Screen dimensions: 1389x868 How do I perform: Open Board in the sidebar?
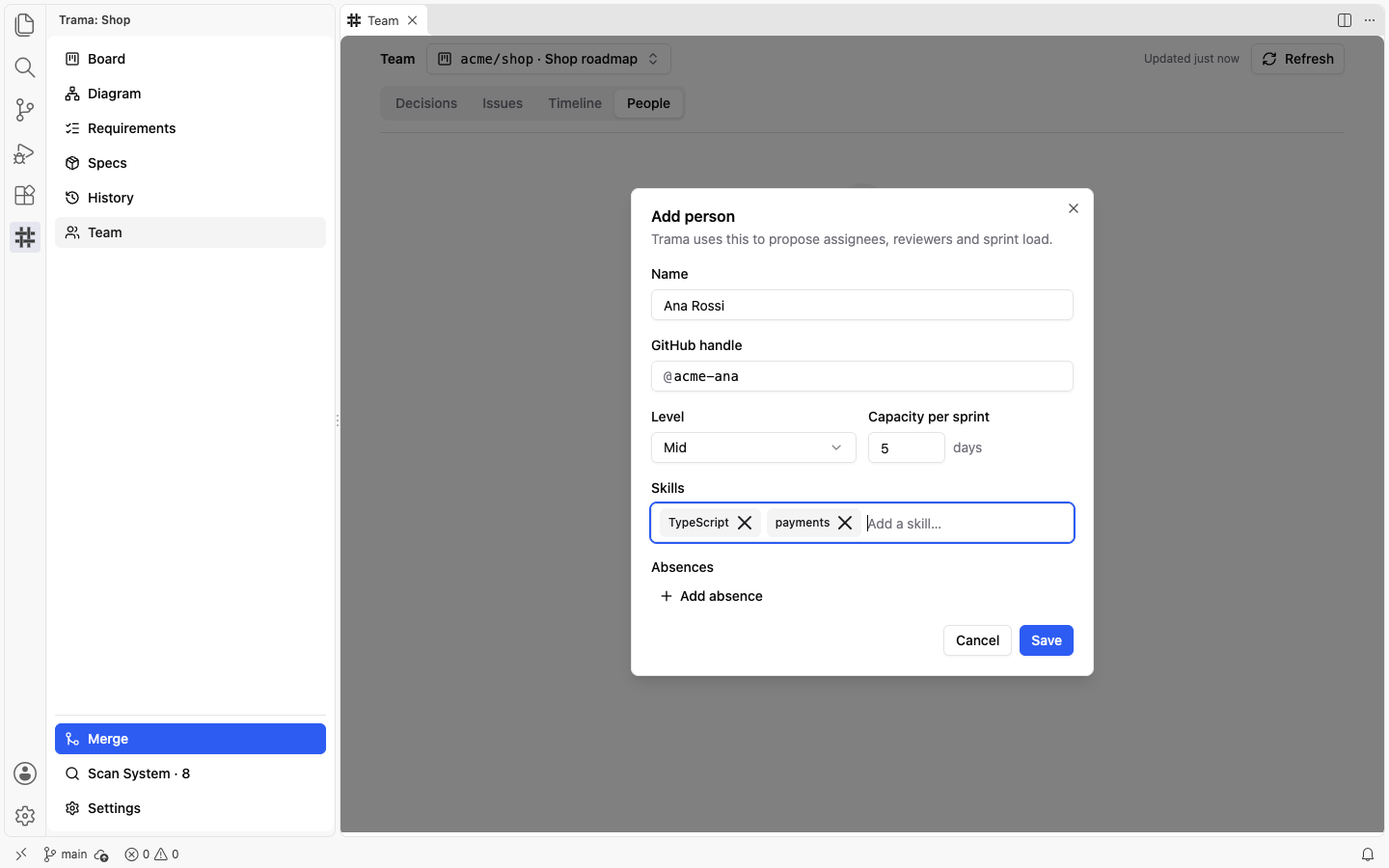click(x=190, y=59)
